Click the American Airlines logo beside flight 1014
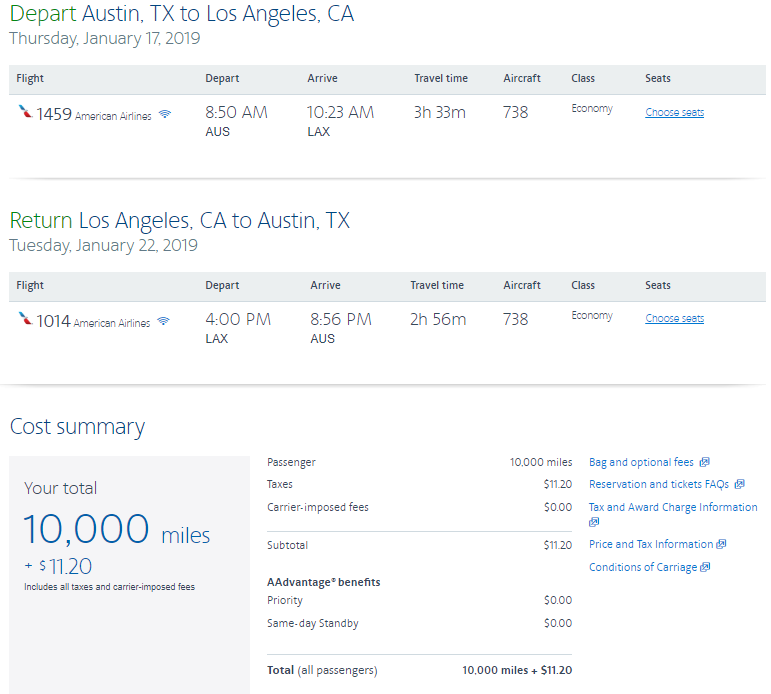The height and width of the screenshot is (694, 771). coord(25,320)
